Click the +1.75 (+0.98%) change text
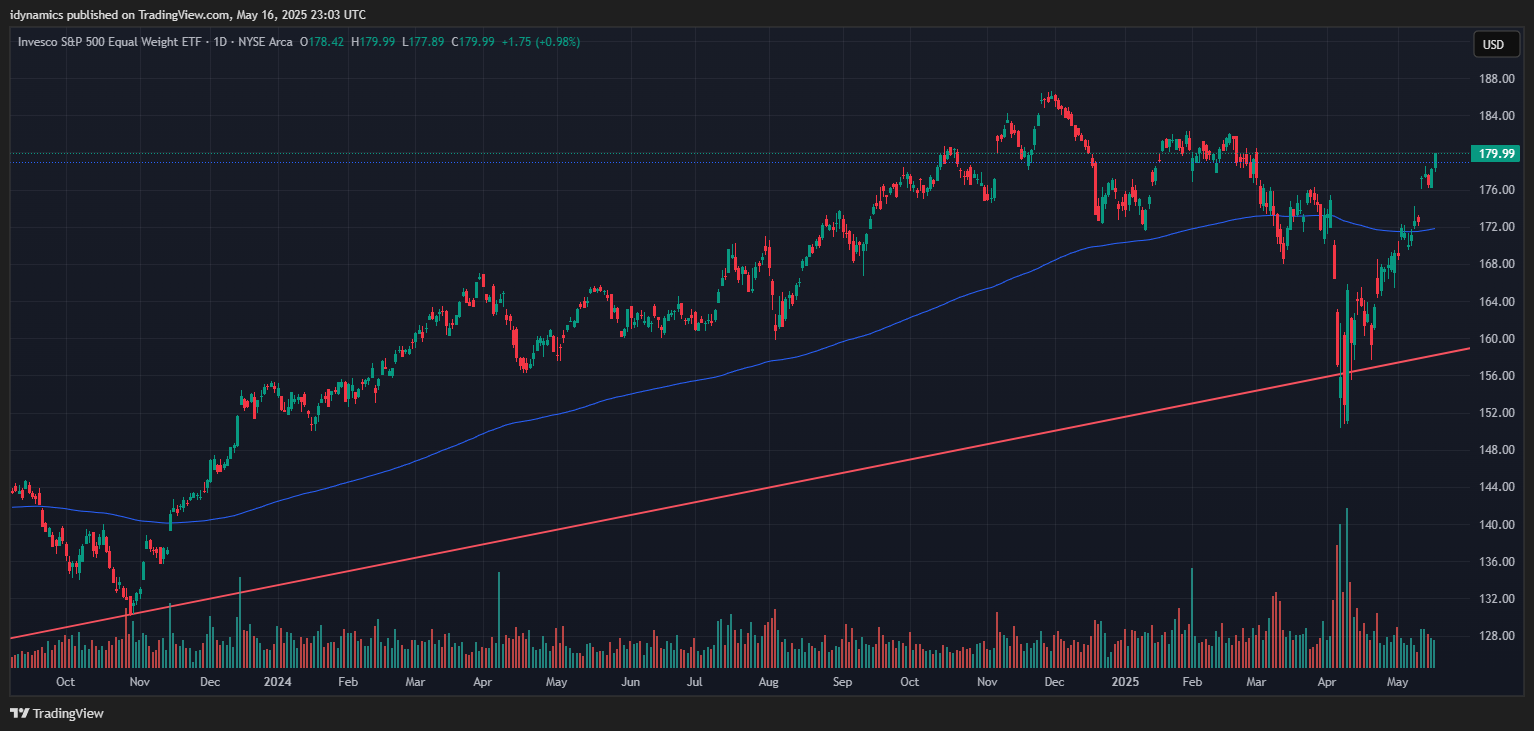The height and width of the screenshot is (731, 1534). coord(540,42)
